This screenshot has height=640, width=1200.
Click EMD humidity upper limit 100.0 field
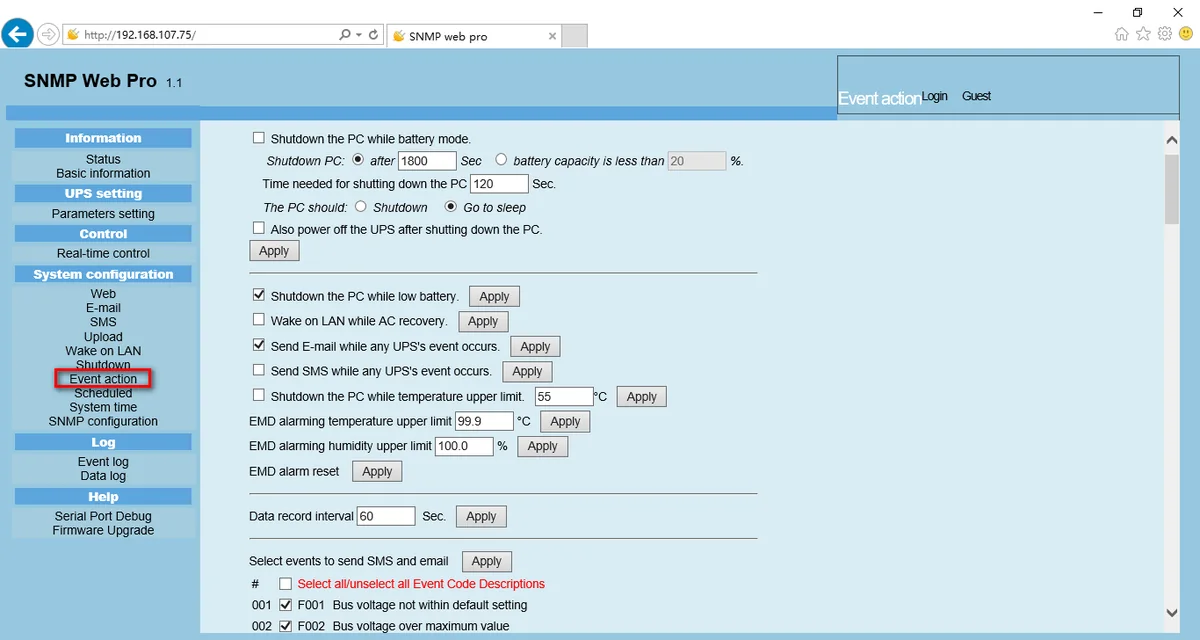tap(464, 446)
